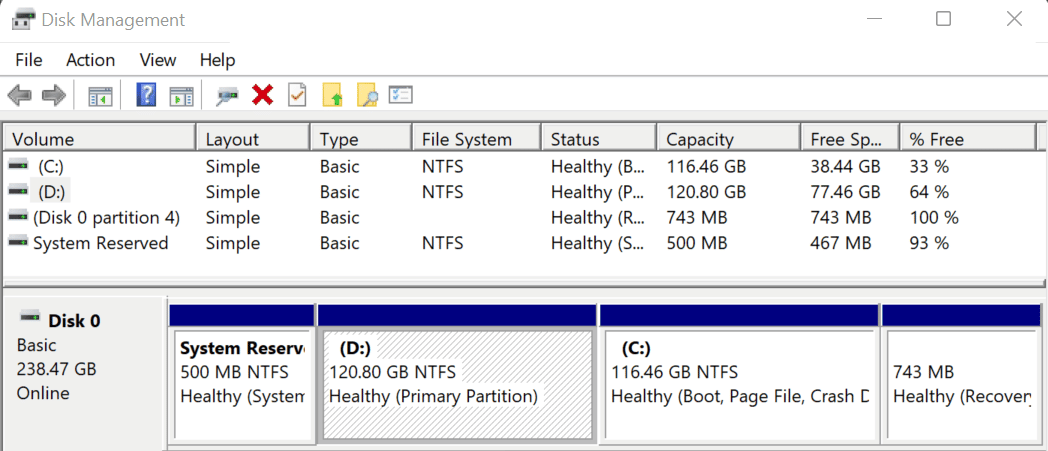Click the 467 MB free space cell
Screen dimensions: 1048x451
tap(841, 243)
